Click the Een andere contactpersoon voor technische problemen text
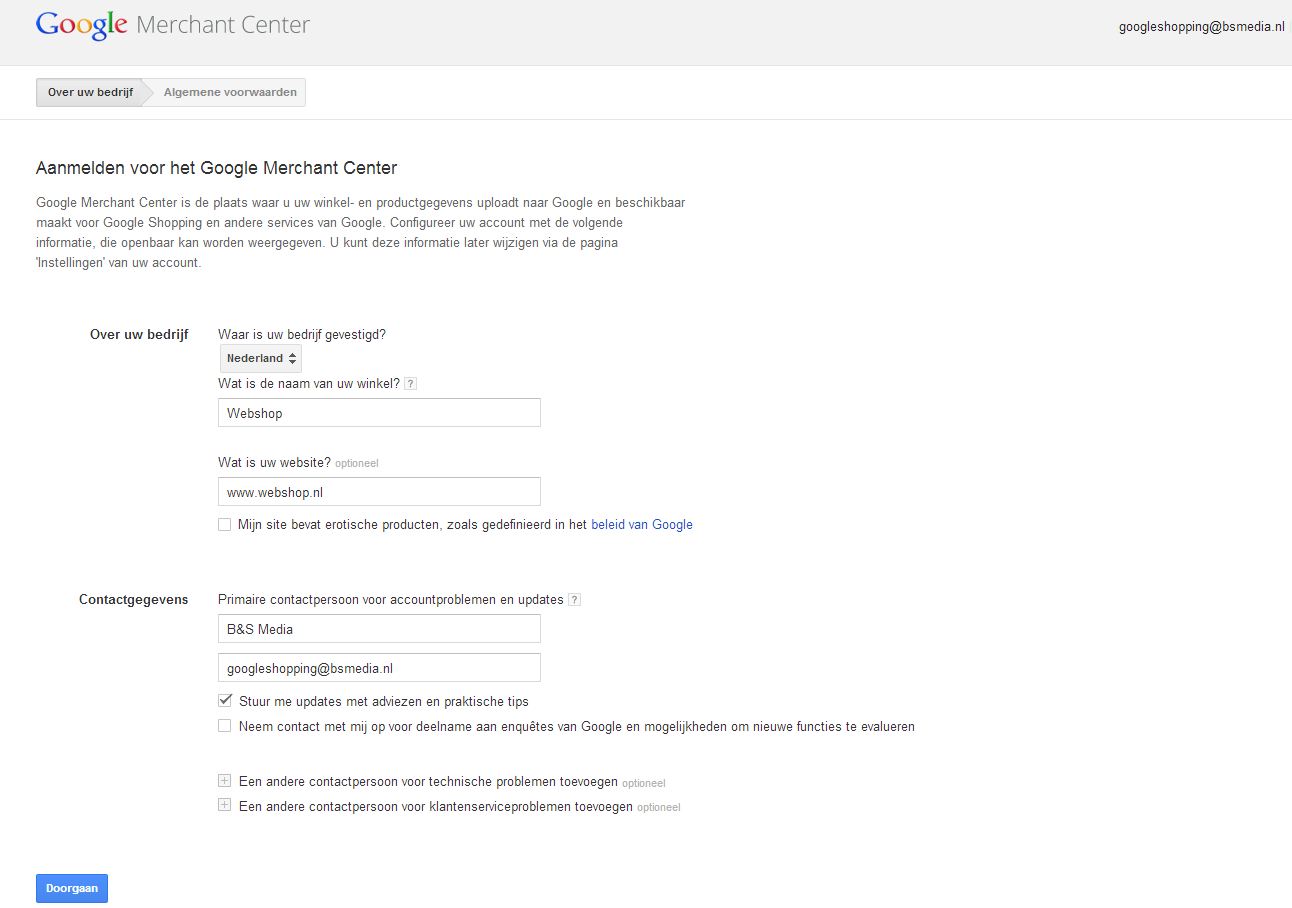1292x908 pixels. [x=428, y=782]
